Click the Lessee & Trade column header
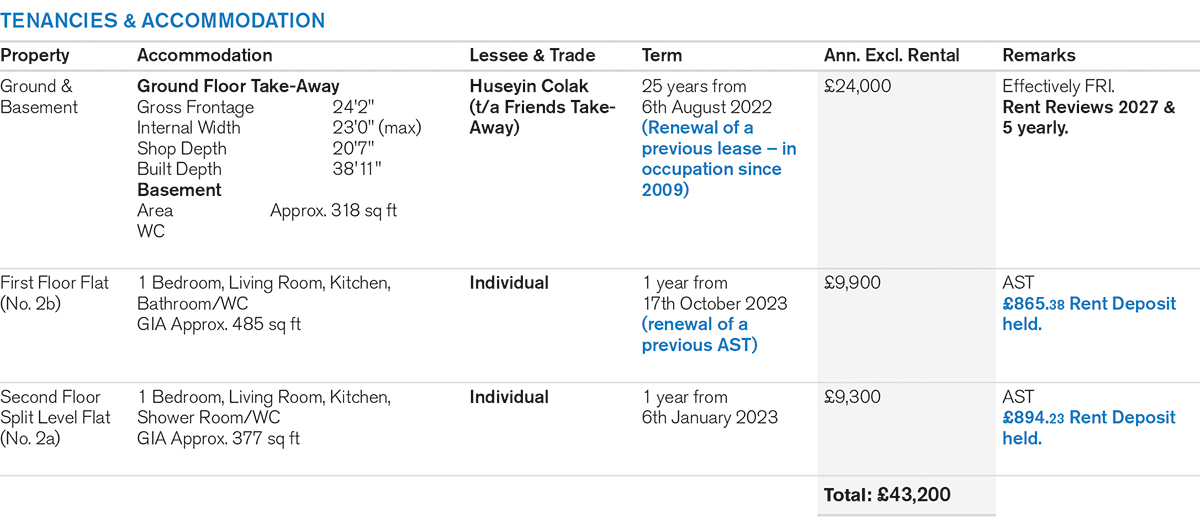 532,56
